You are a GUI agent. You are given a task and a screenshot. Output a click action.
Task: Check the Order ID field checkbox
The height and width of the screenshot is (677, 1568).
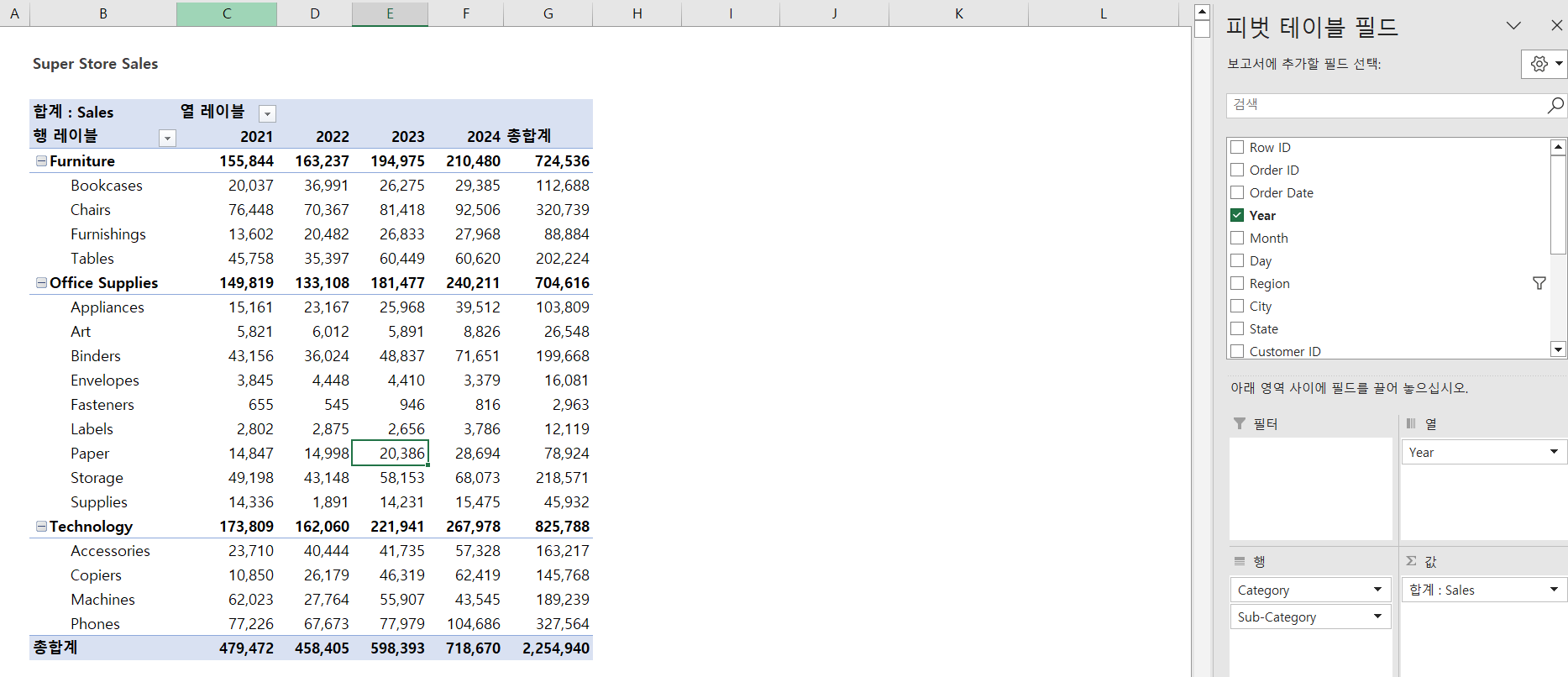1237,170
